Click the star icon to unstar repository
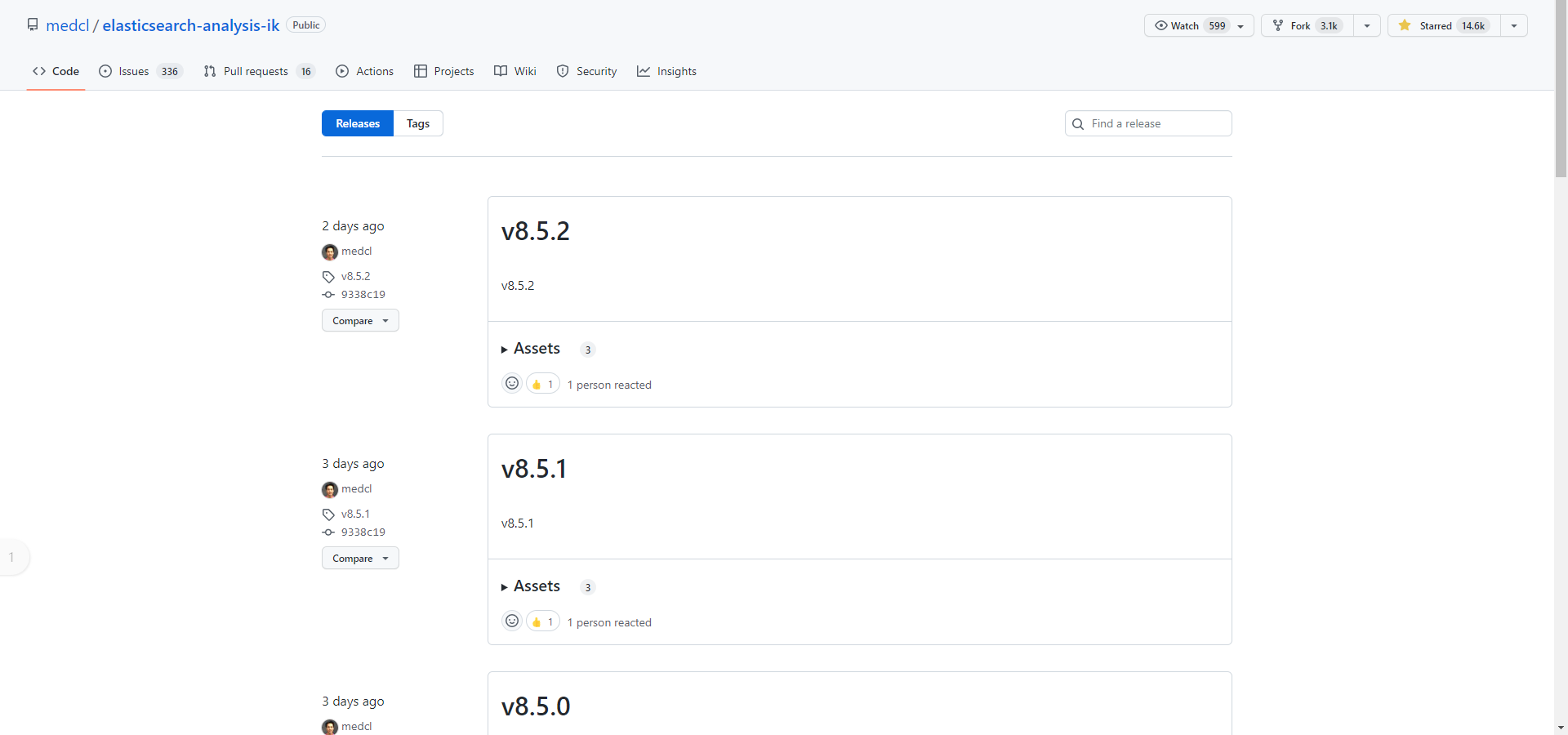 (1405, 25)
